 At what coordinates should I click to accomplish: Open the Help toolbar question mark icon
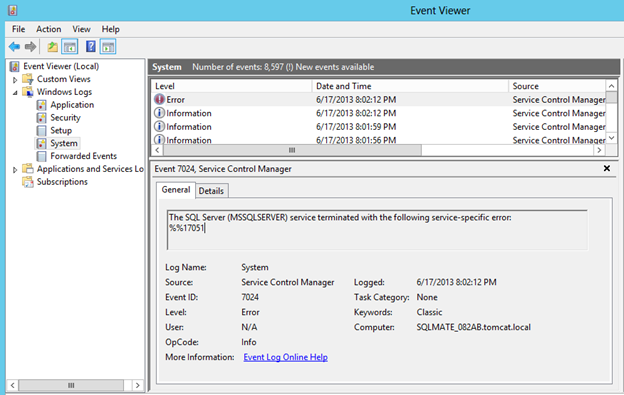[x=91, y=47]
